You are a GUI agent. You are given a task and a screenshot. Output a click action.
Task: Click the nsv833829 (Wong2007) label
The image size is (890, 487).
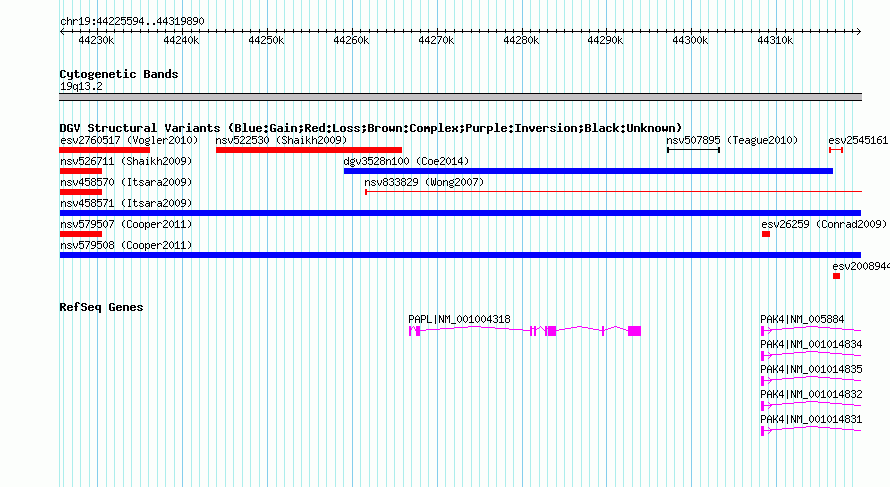[424, 182]
